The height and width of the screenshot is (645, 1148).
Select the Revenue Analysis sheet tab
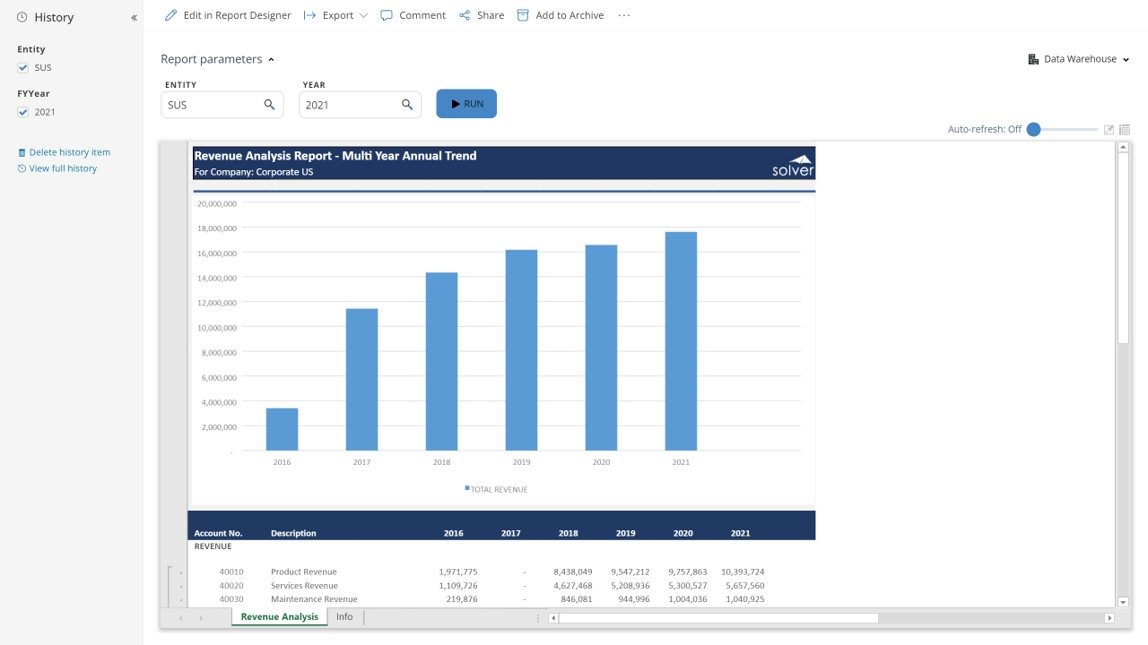(x=279, y=617)
